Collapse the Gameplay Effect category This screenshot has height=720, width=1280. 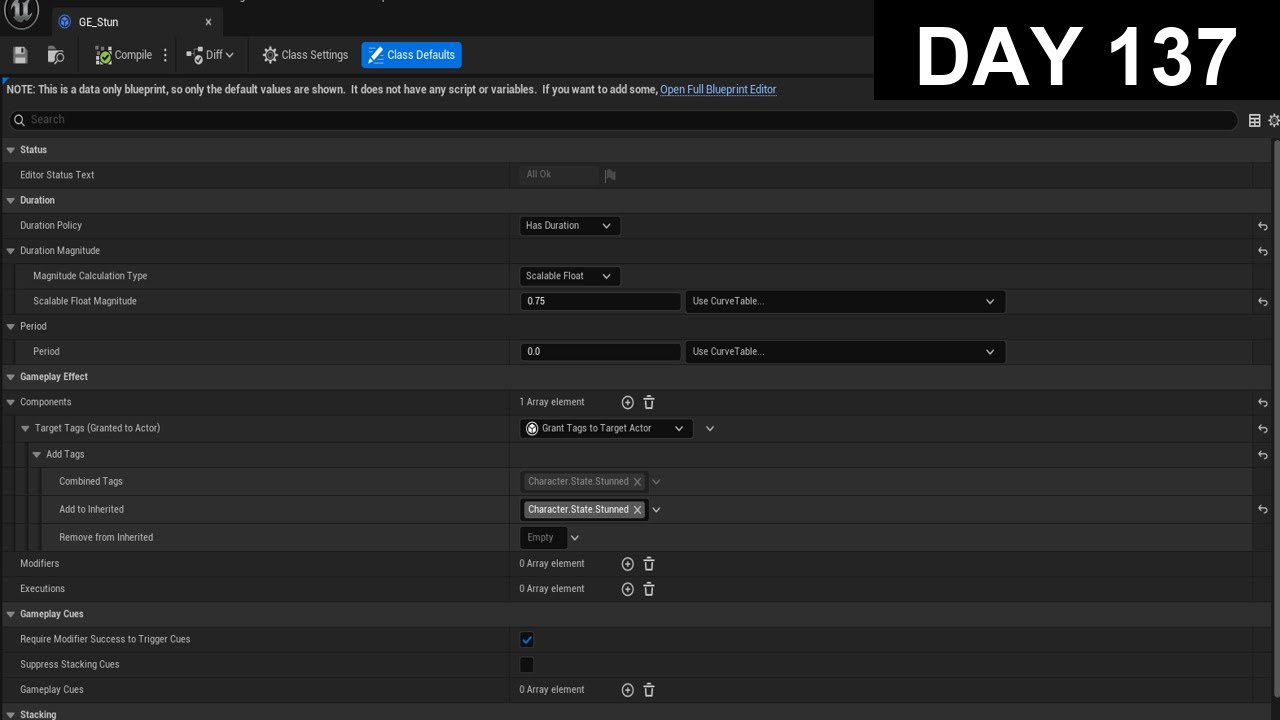(11, 377)
